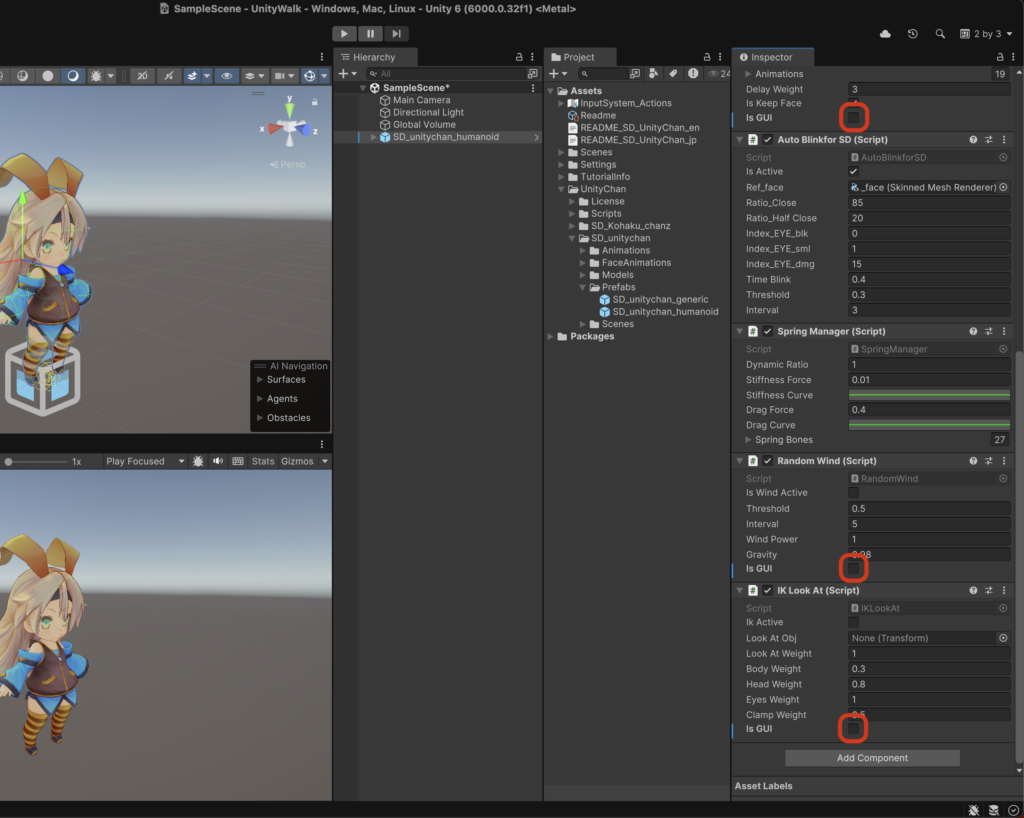Select SD_unitychan_generic prefab
The image size is (1024, 818).
click(x=660, y=300)
